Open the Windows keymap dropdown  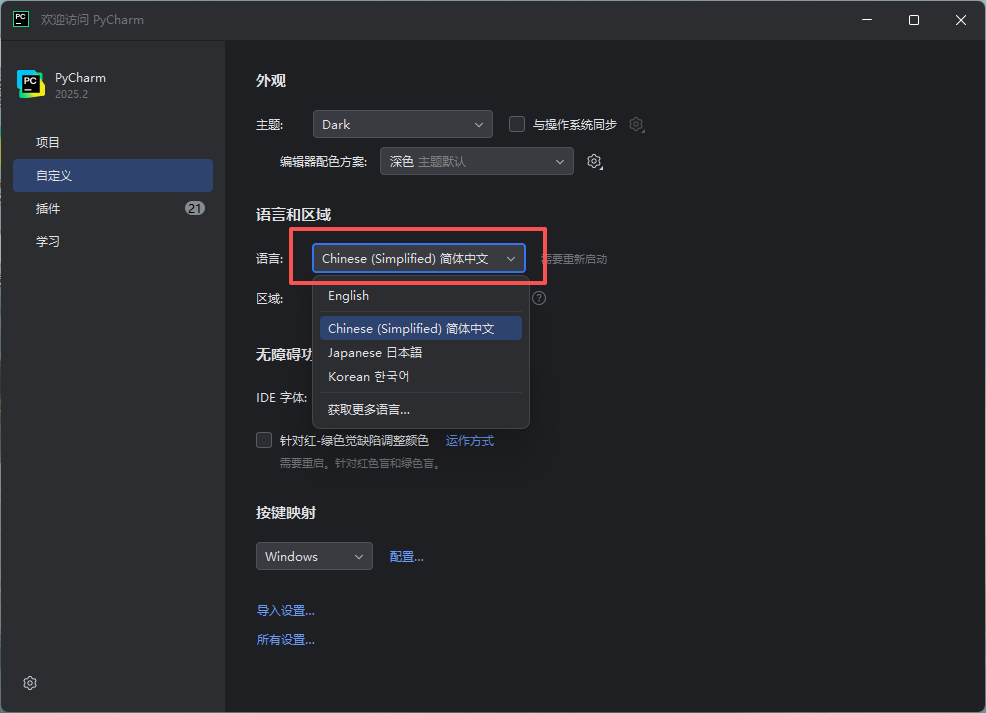click(x=314, y=556)
